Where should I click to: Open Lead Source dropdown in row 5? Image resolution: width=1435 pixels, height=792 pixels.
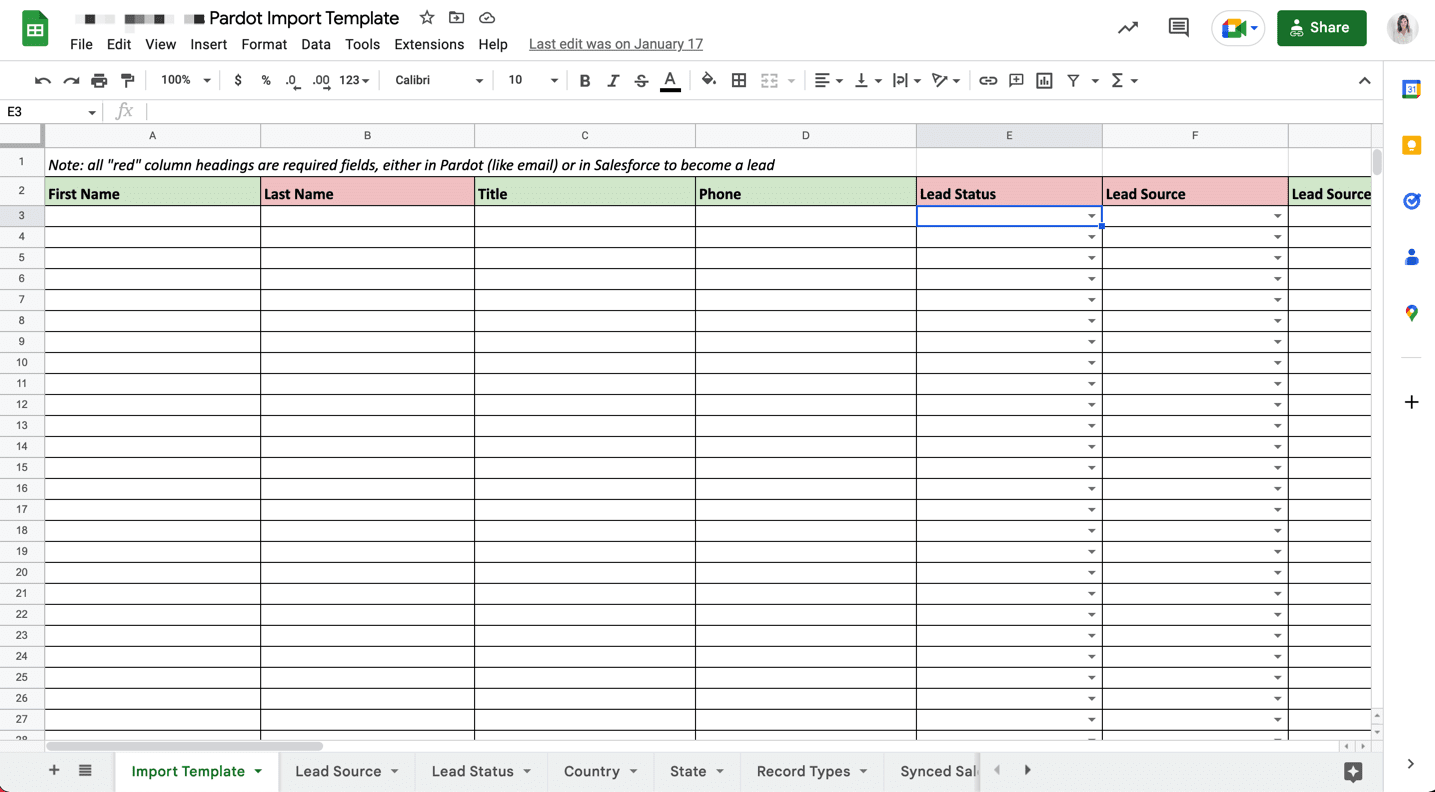(1277, 258)
